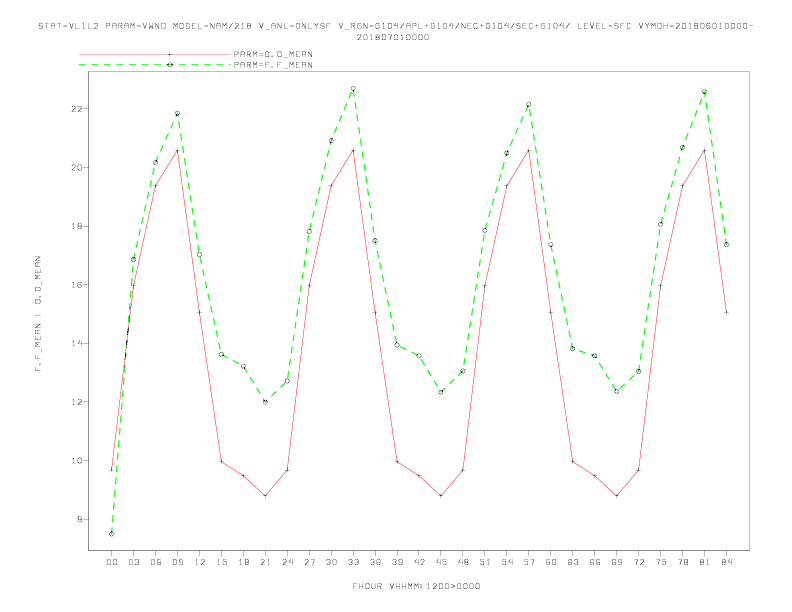Select green F.F_MEAN marker at hour 69
This screenshot has width=792, height=612.
[x=617, y=391]
